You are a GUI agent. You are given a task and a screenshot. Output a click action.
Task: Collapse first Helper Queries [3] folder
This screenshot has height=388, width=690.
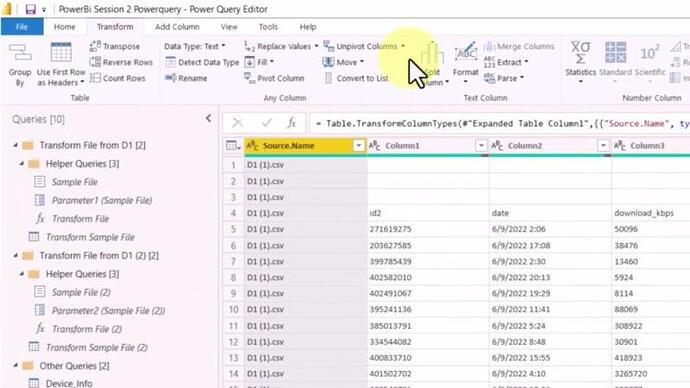pos(22,163)
